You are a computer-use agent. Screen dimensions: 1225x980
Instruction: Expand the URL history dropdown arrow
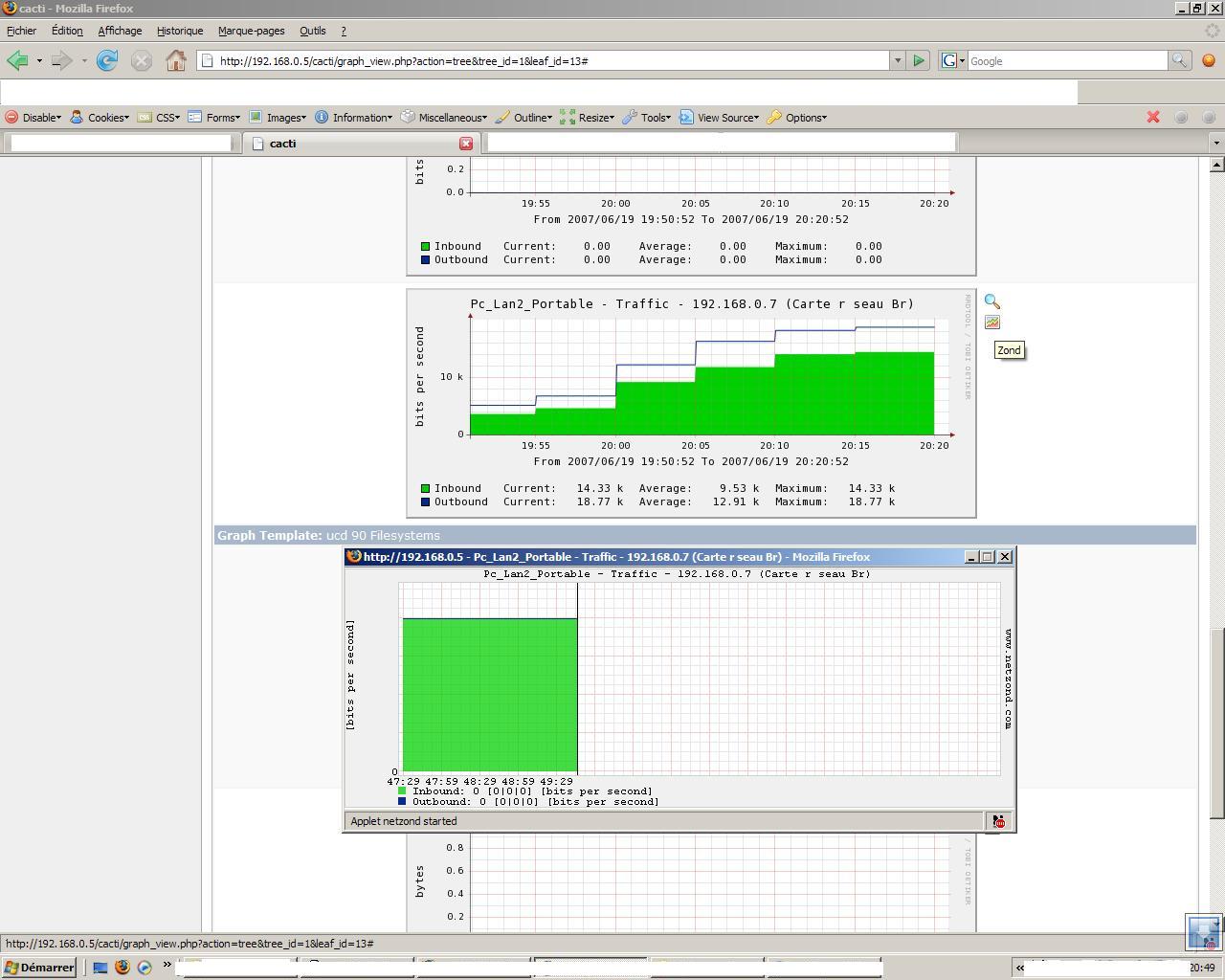[x=898, y=60]
